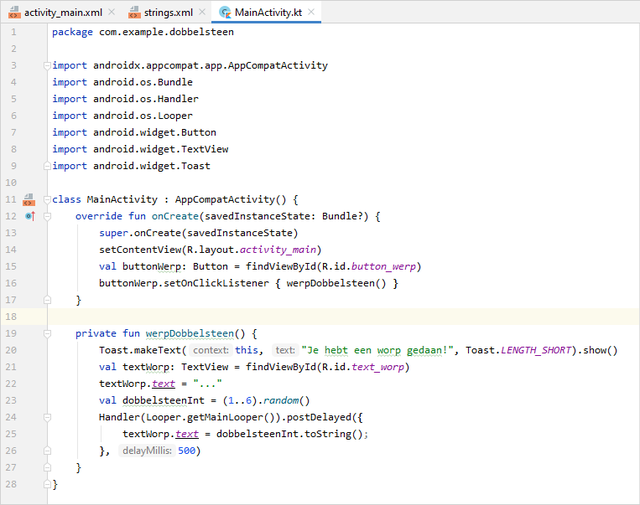Click the delayMillis parameter hint
This screenshot has height=505, width=640.
pyautogui.click(x=146, y=451)
